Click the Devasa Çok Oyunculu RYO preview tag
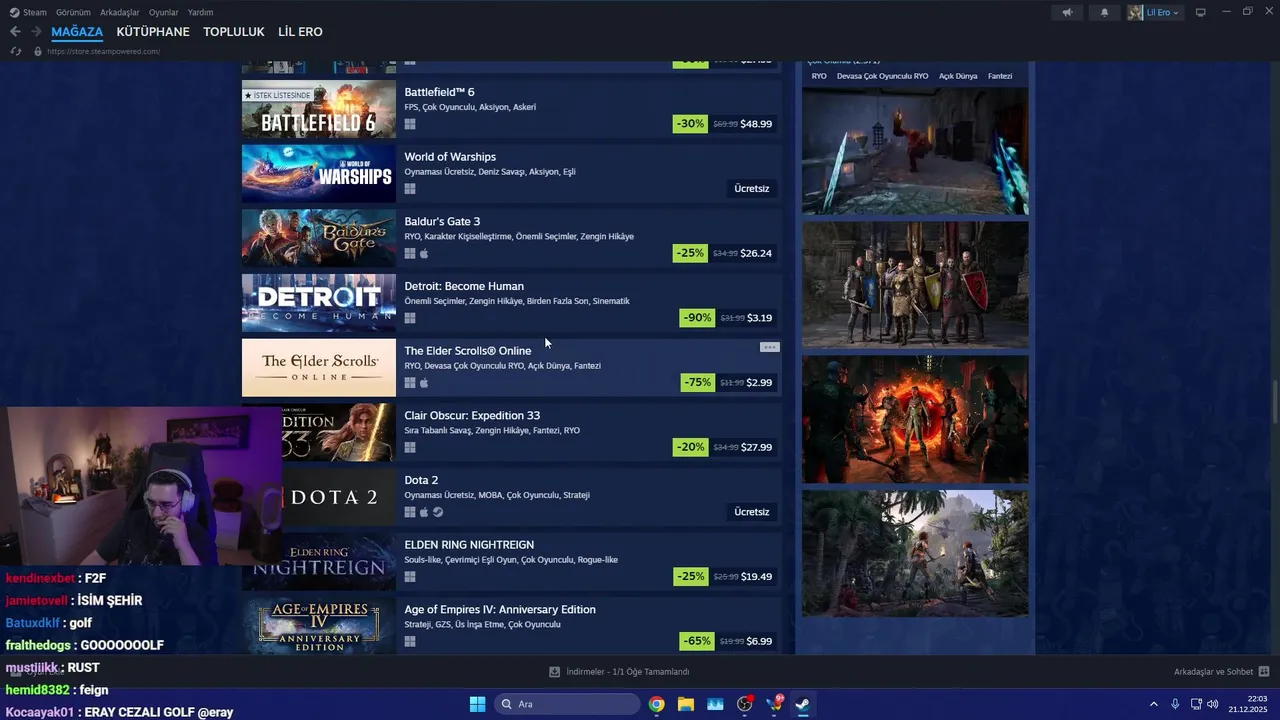 coord(882,76)
